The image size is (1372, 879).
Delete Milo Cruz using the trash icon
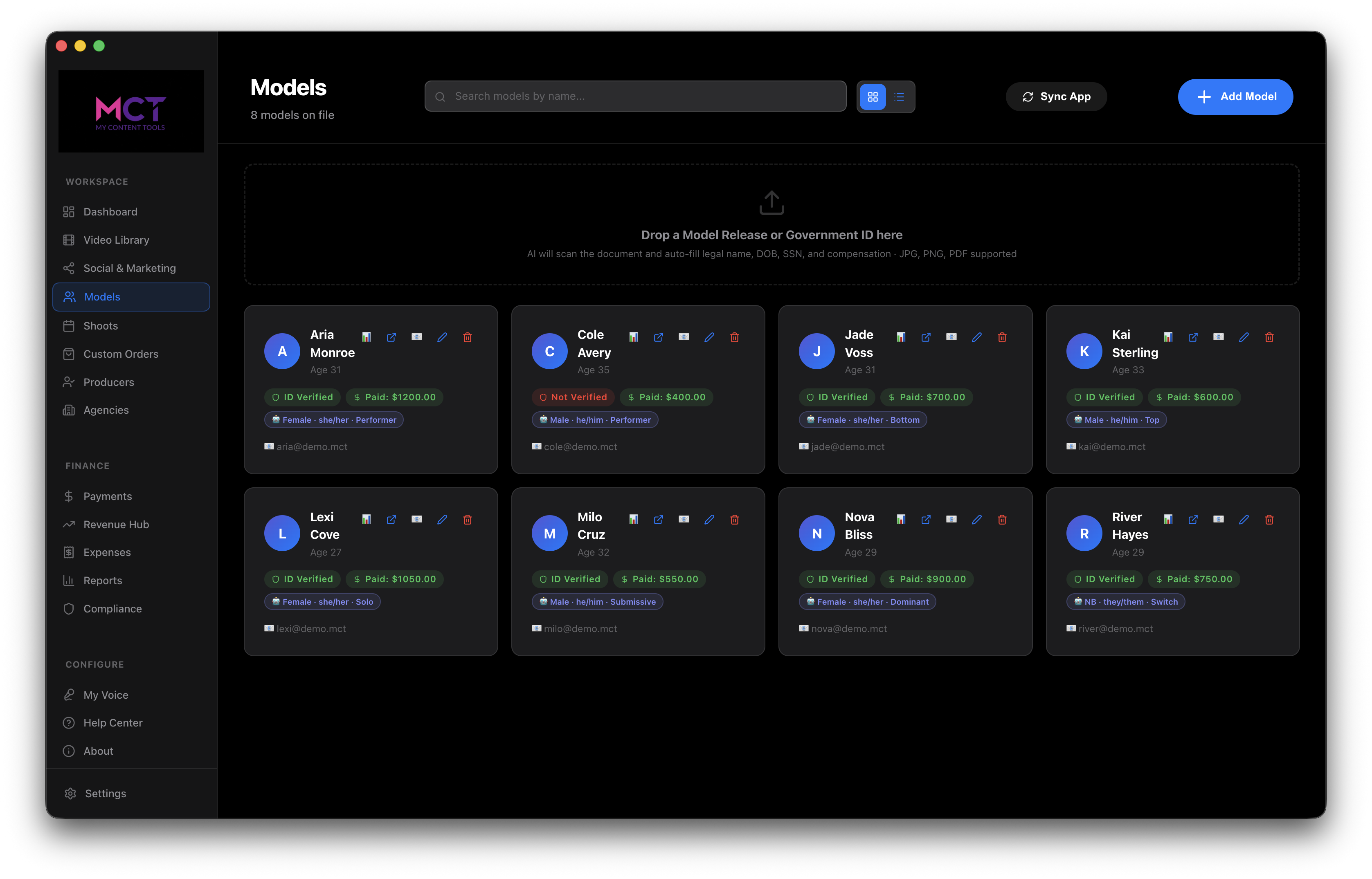tap(735, 519)
